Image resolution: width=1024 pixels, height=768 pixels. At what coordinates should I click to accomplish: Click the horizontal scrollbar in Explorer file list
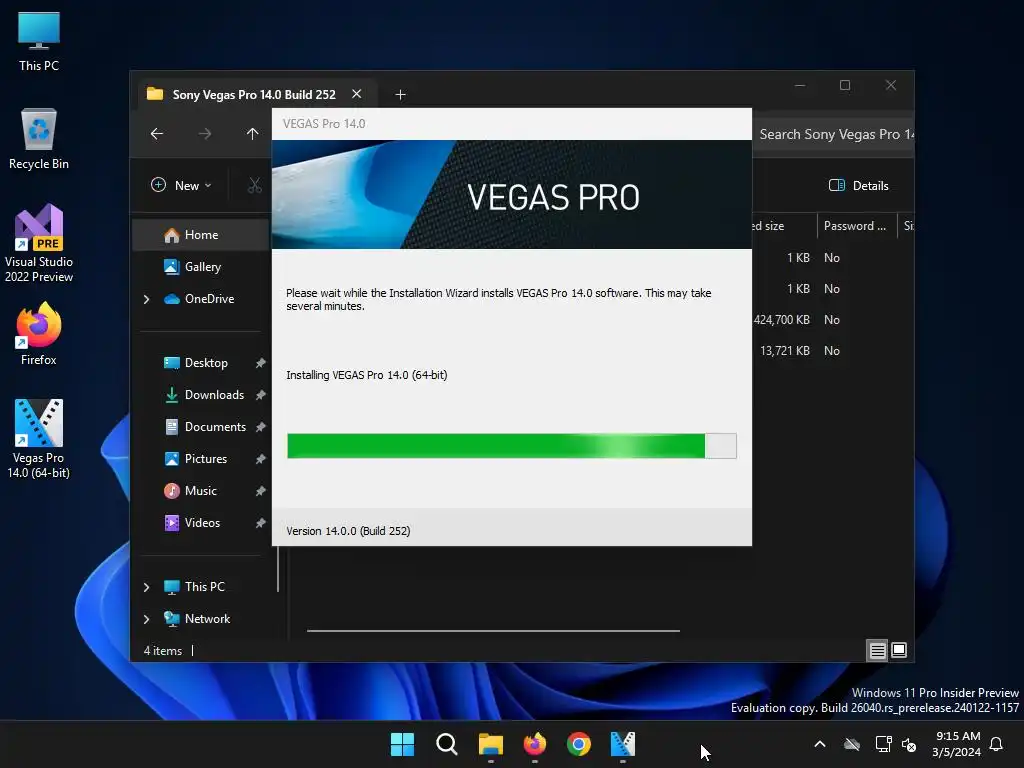[x=493, y=631]
